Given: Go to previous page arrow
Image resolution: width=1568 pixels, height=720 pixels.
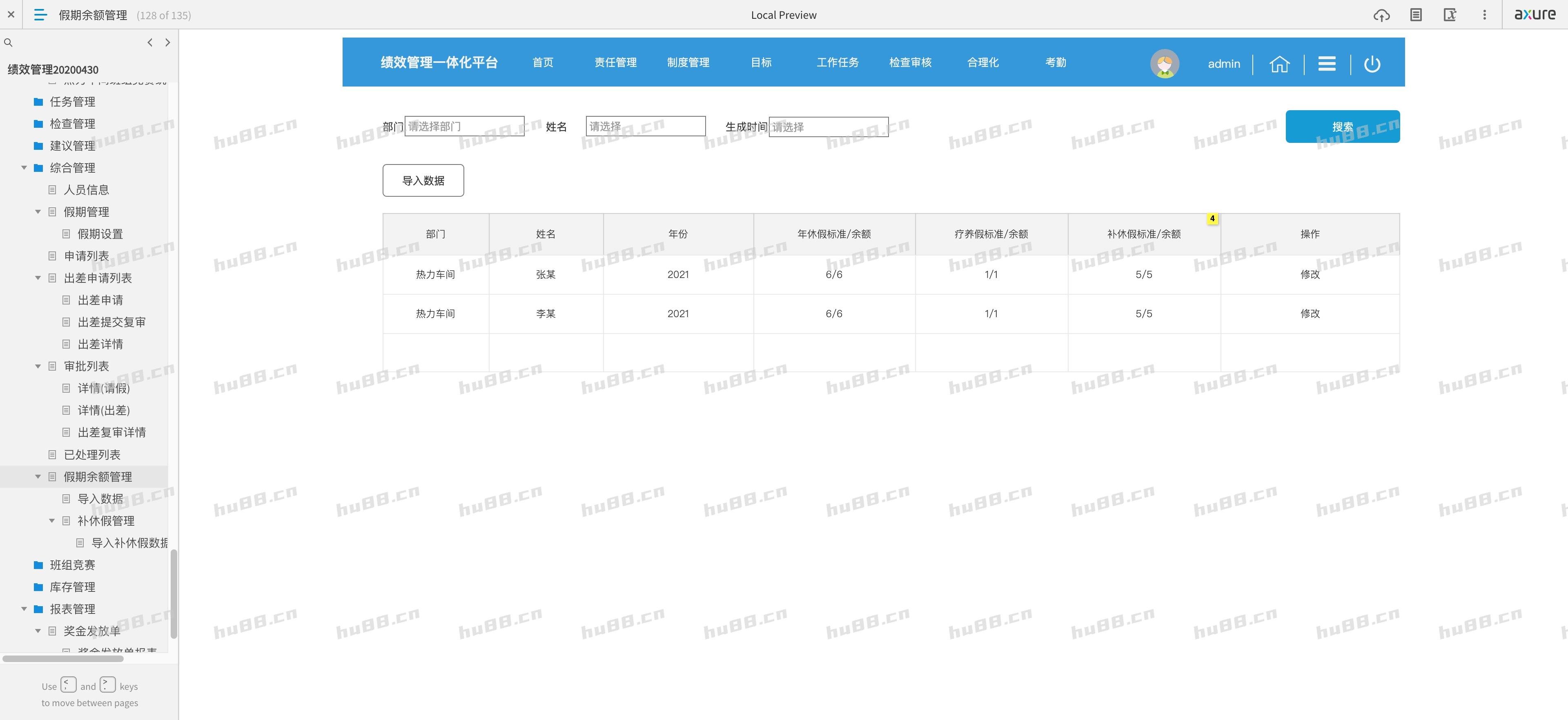Looking at the screenshot, I should pyautogui.click(x=150, y=42).
